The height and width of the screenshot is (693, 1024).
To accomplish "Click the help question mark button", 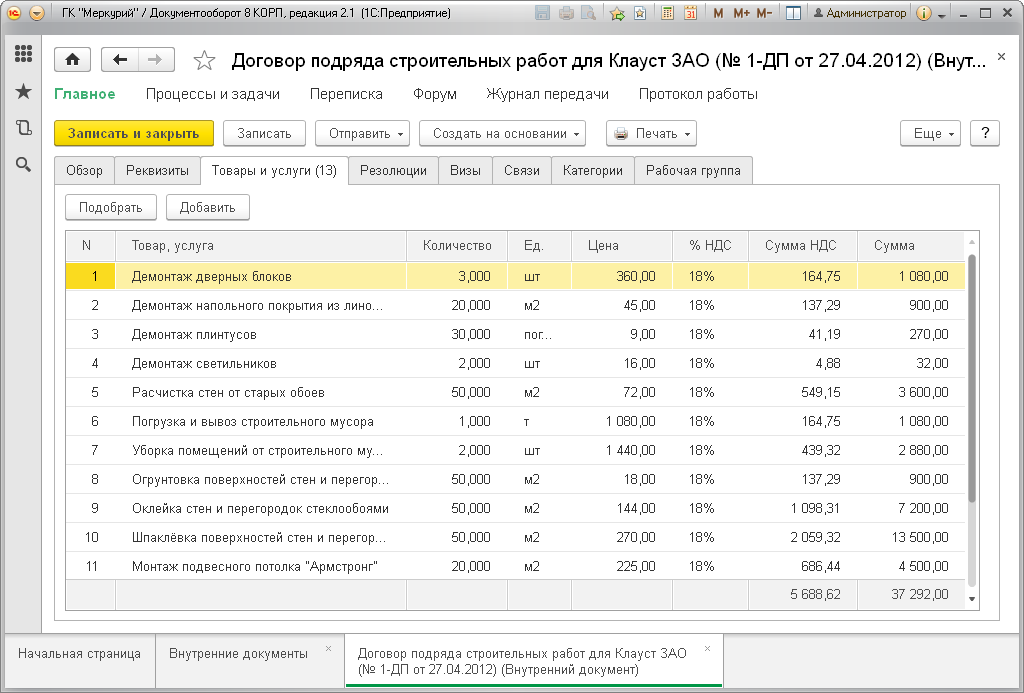I will (x=985, y=133).
